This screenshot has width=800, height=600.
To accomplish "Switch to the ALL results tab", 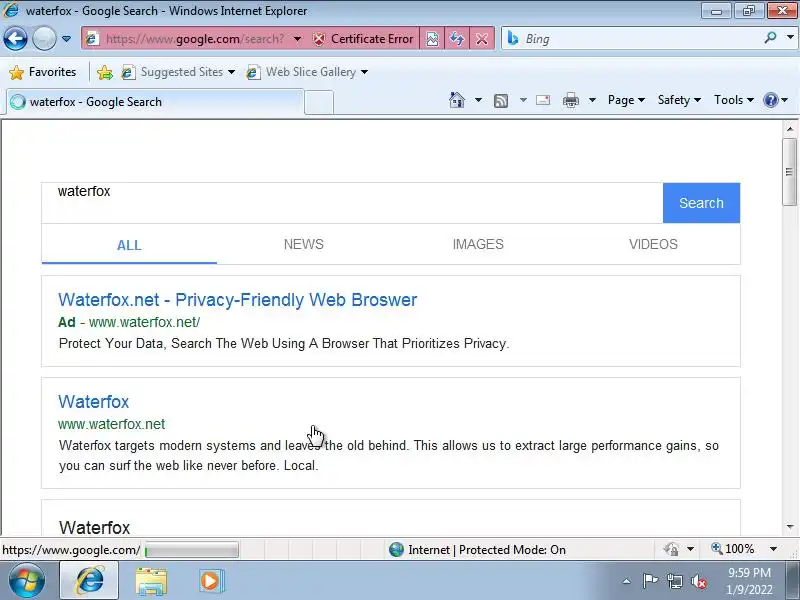I will pos(129,245).
